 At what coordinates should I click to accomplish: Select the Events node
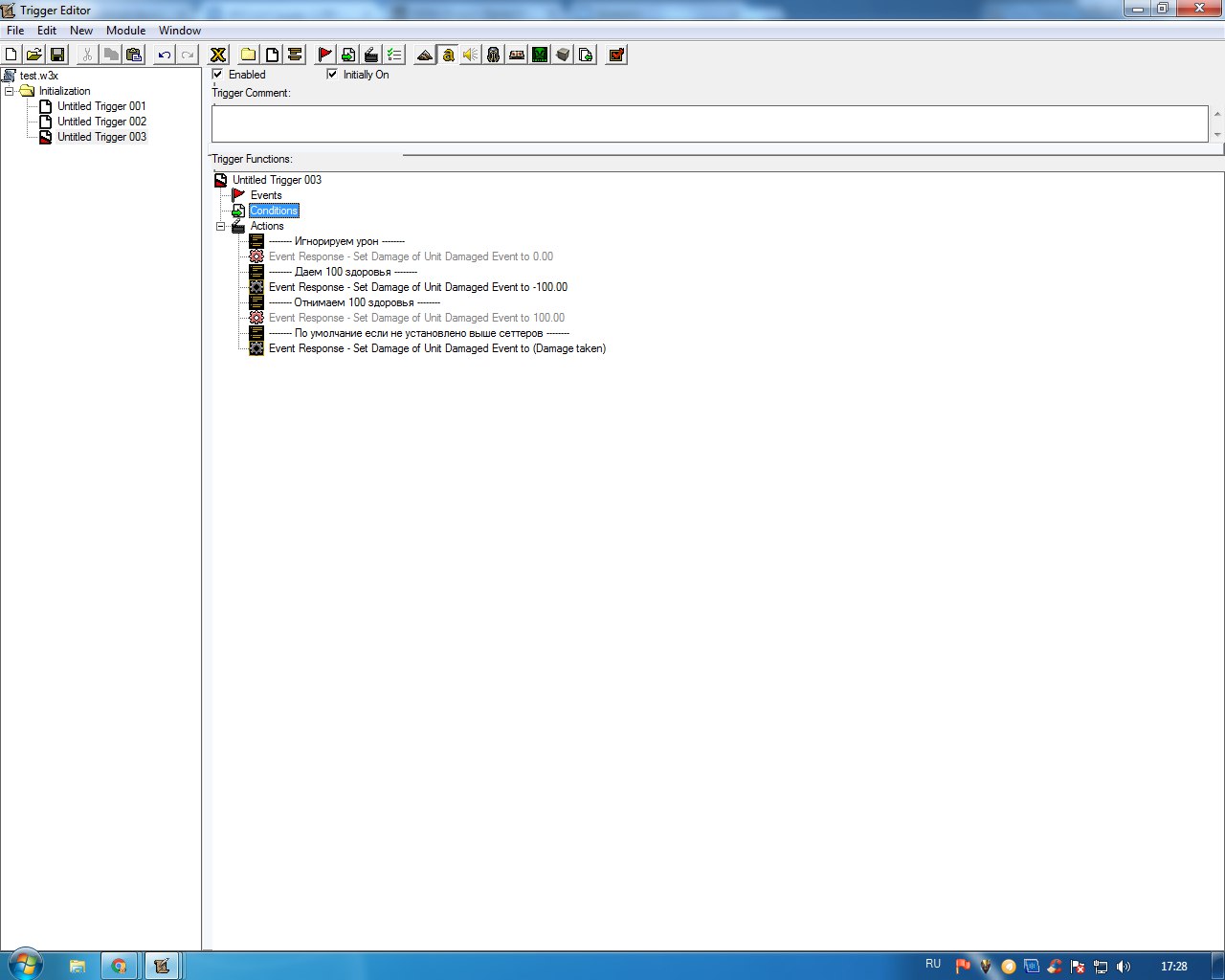coord(266,195)
